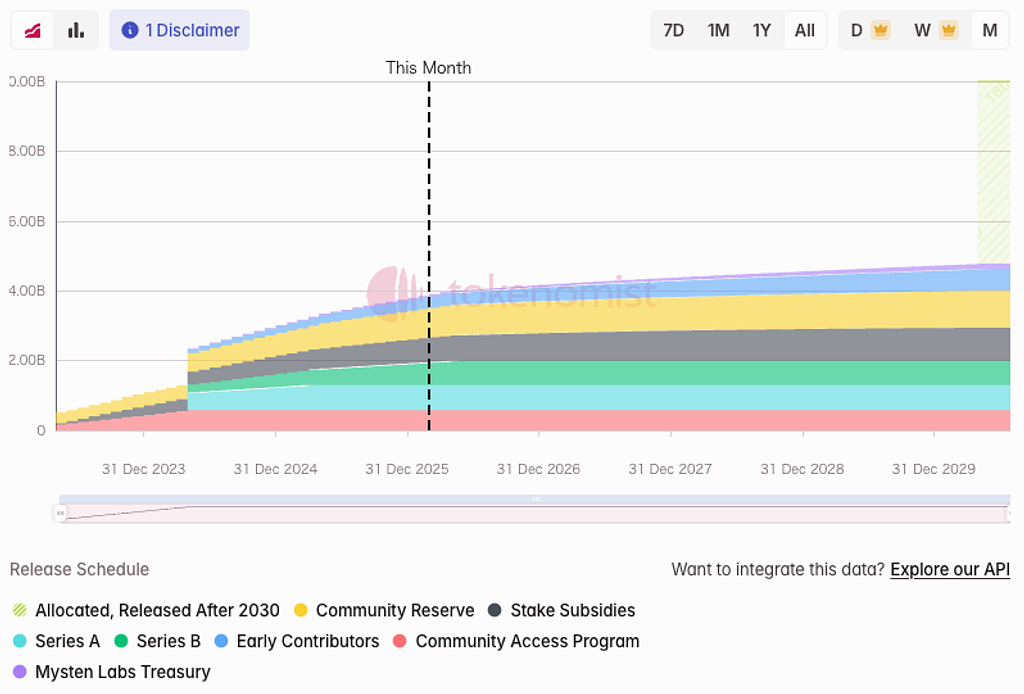This screenshot has width=1024, height=694.
Task: Toggle the Stake Subsidies legend series
Action: tap(561, 610)
